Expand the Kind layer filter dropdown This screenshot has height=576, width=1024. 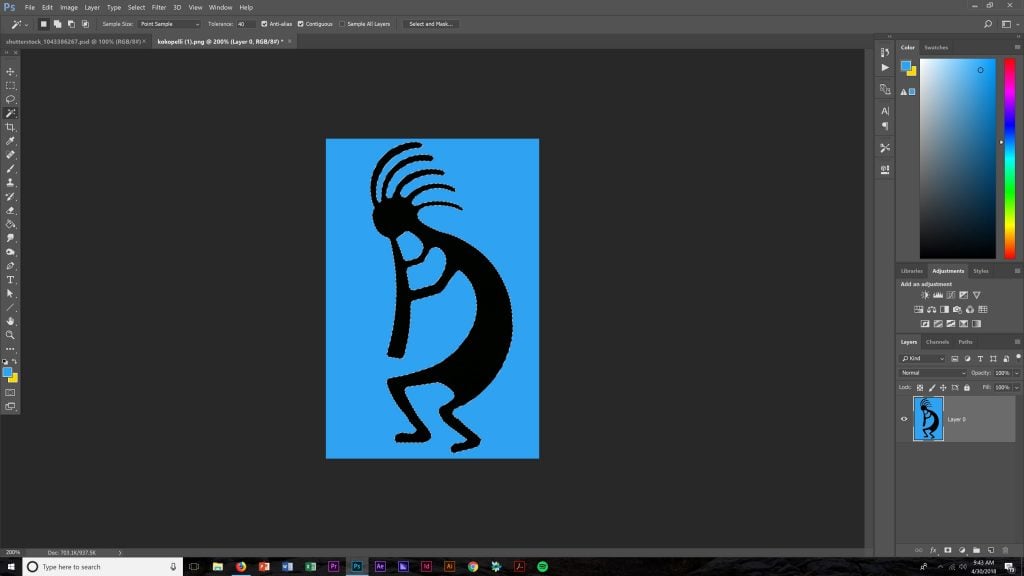pos(922,358)
